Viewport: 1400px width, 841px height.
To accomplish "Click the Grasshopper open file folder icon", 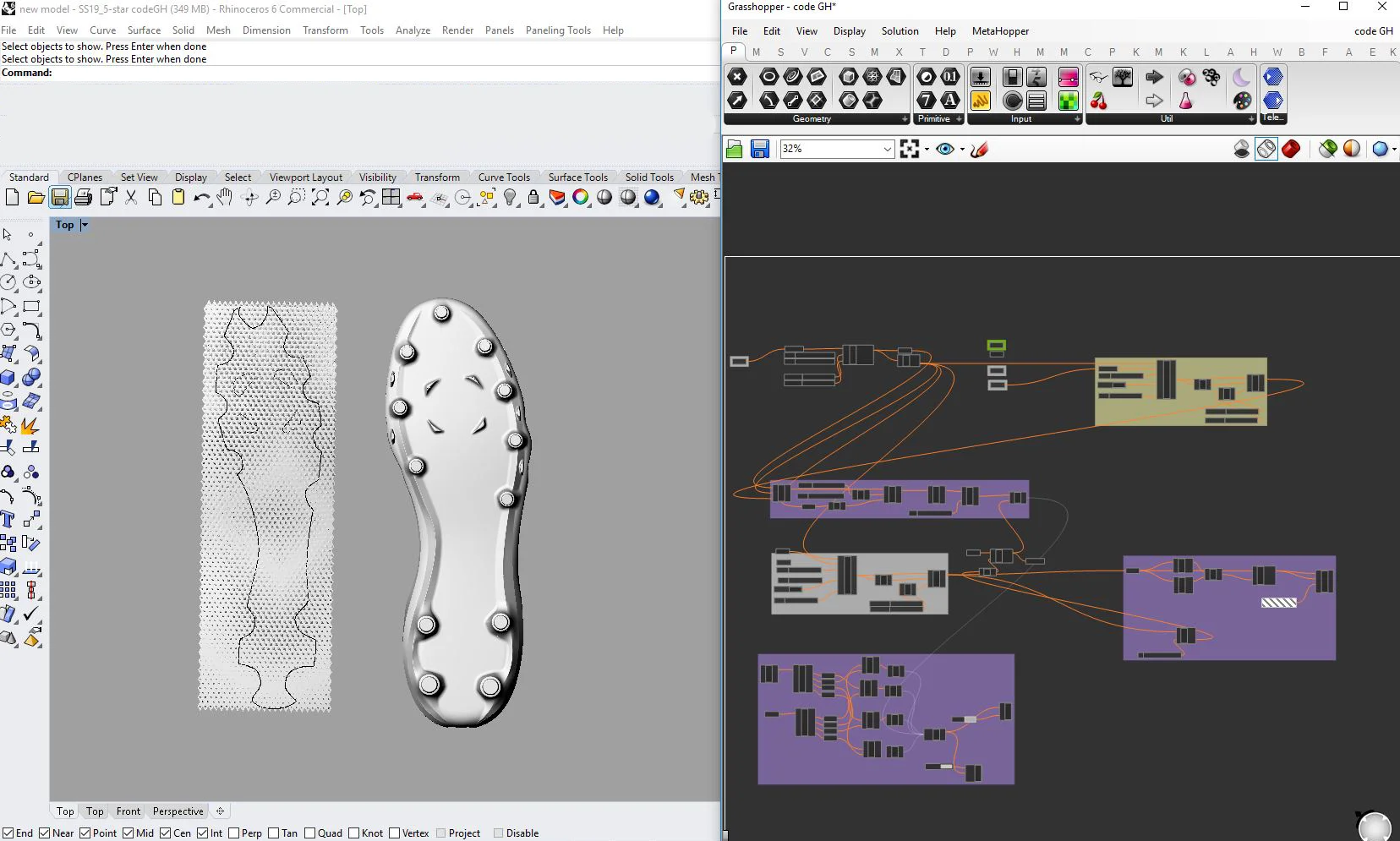I will pyautogui.click(x=734, y=150).
